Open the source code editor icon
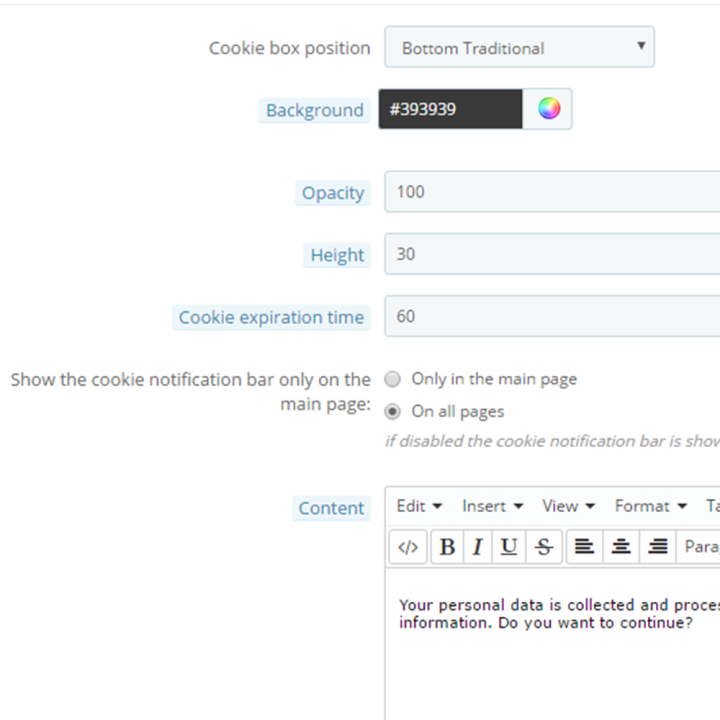This screenshot has width=720, height=720. click(x=408, y=547)
